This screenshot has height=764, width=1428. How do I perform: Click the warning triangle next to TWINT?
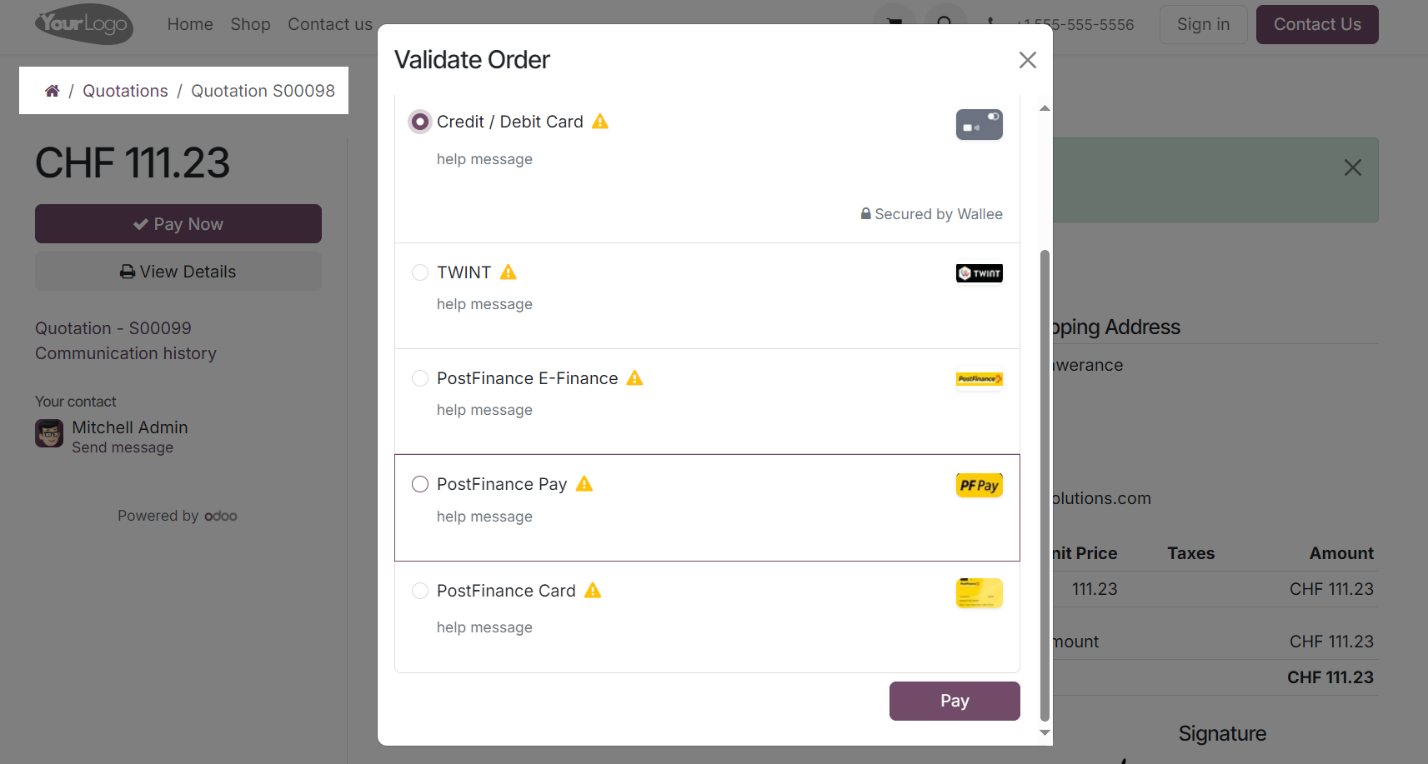coord(508,271)
